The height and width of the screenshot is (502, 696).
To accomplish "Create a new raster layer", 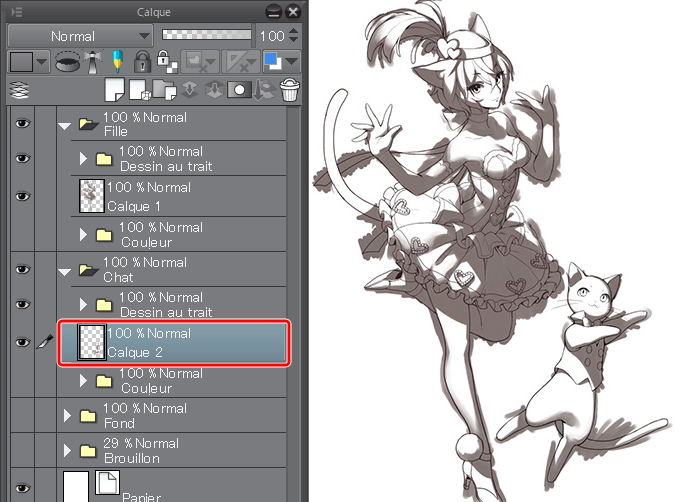I will 114,90.
